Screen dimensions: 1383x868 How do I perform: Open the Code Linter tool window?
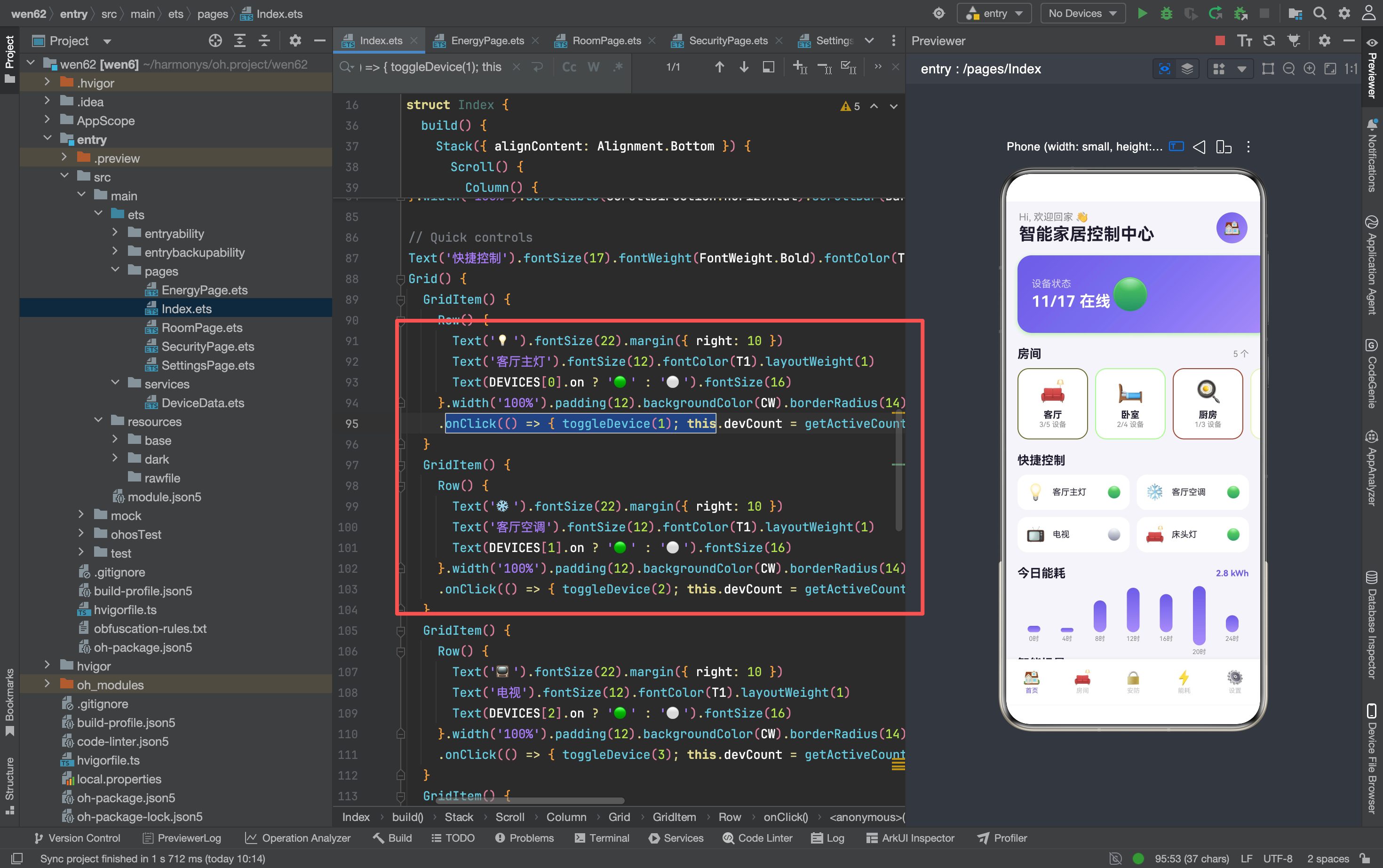(x=757, y=838)
